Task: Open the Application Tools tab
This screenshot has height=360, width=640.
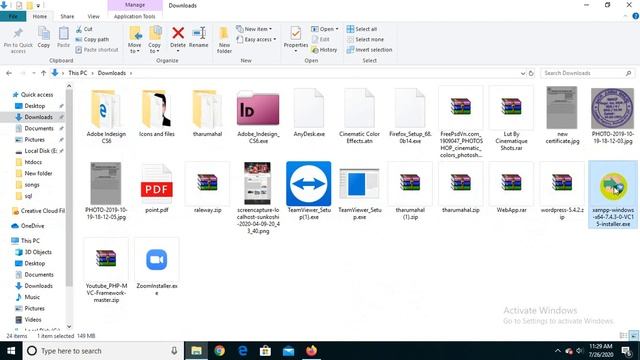Action: (x=135, y=16)
